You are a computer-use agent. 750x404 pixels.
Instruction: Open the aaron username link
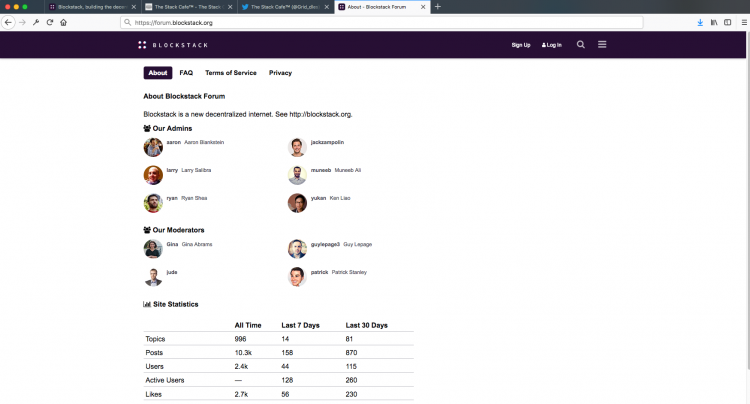pyautogui.click(x=174, y=142)
